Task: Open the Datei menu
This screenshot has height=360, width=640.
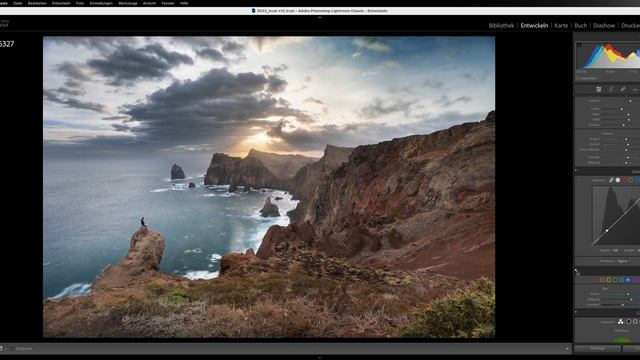Action: [18, 3]
